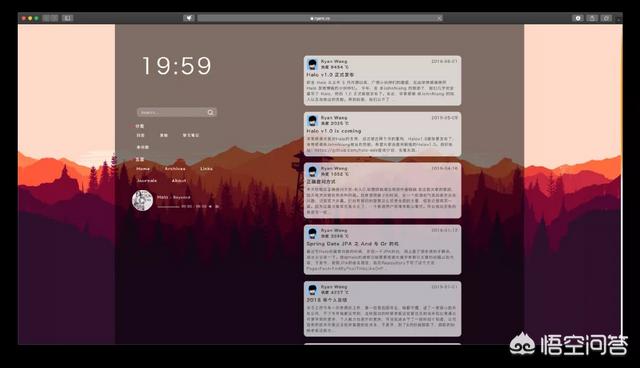Click the 19:59 clock display
The height and width of the screenshot is (368, 640).
[177, 66]
